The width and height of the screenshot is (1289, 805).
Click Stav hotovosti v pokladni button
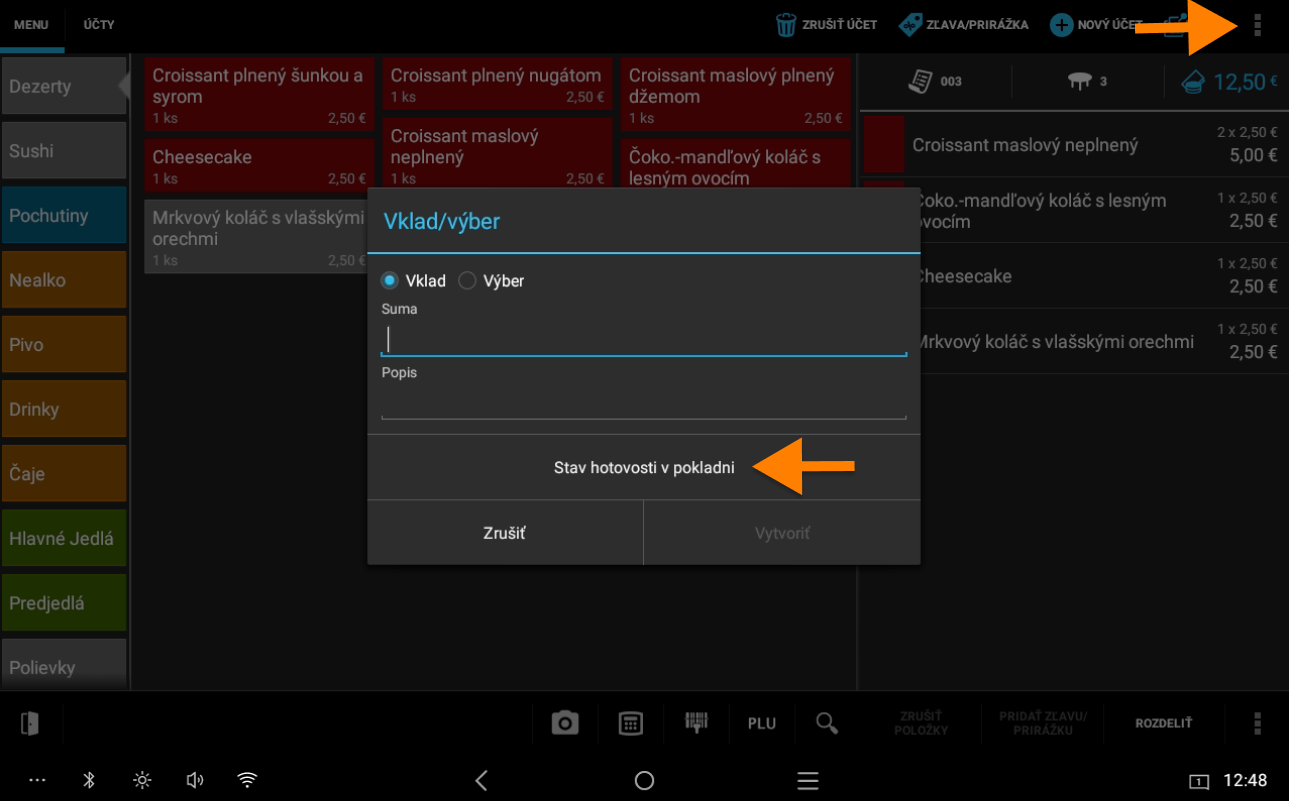point(643,468)
